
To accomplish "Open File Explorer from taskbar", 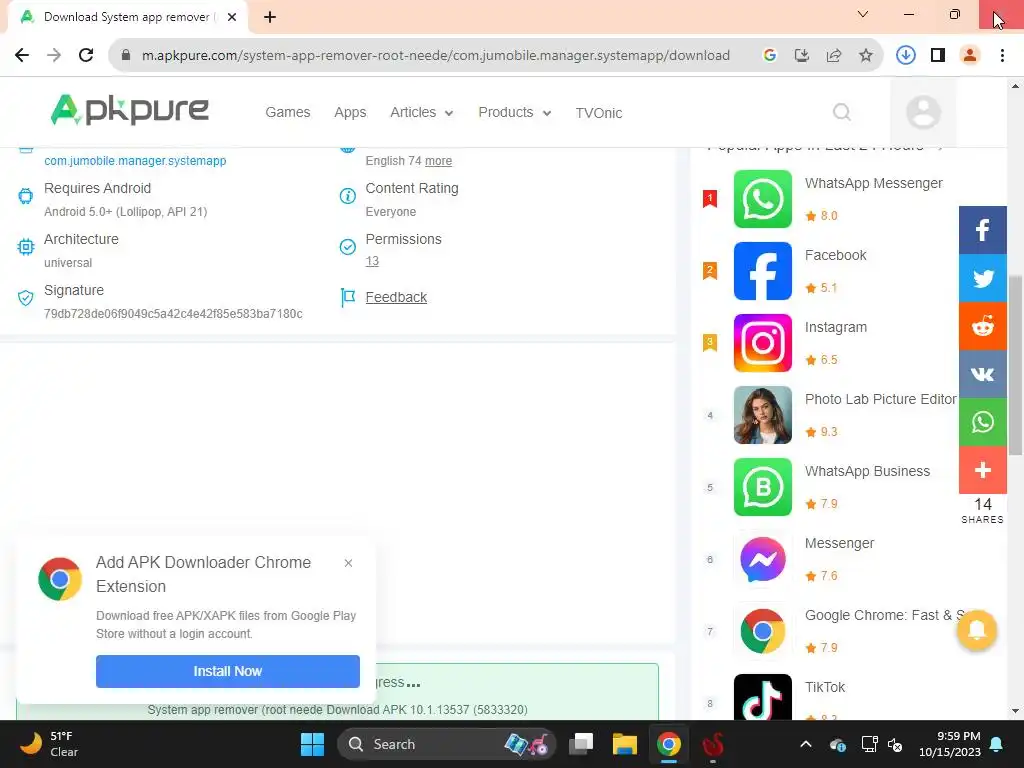I will click(x=624, y=744).
